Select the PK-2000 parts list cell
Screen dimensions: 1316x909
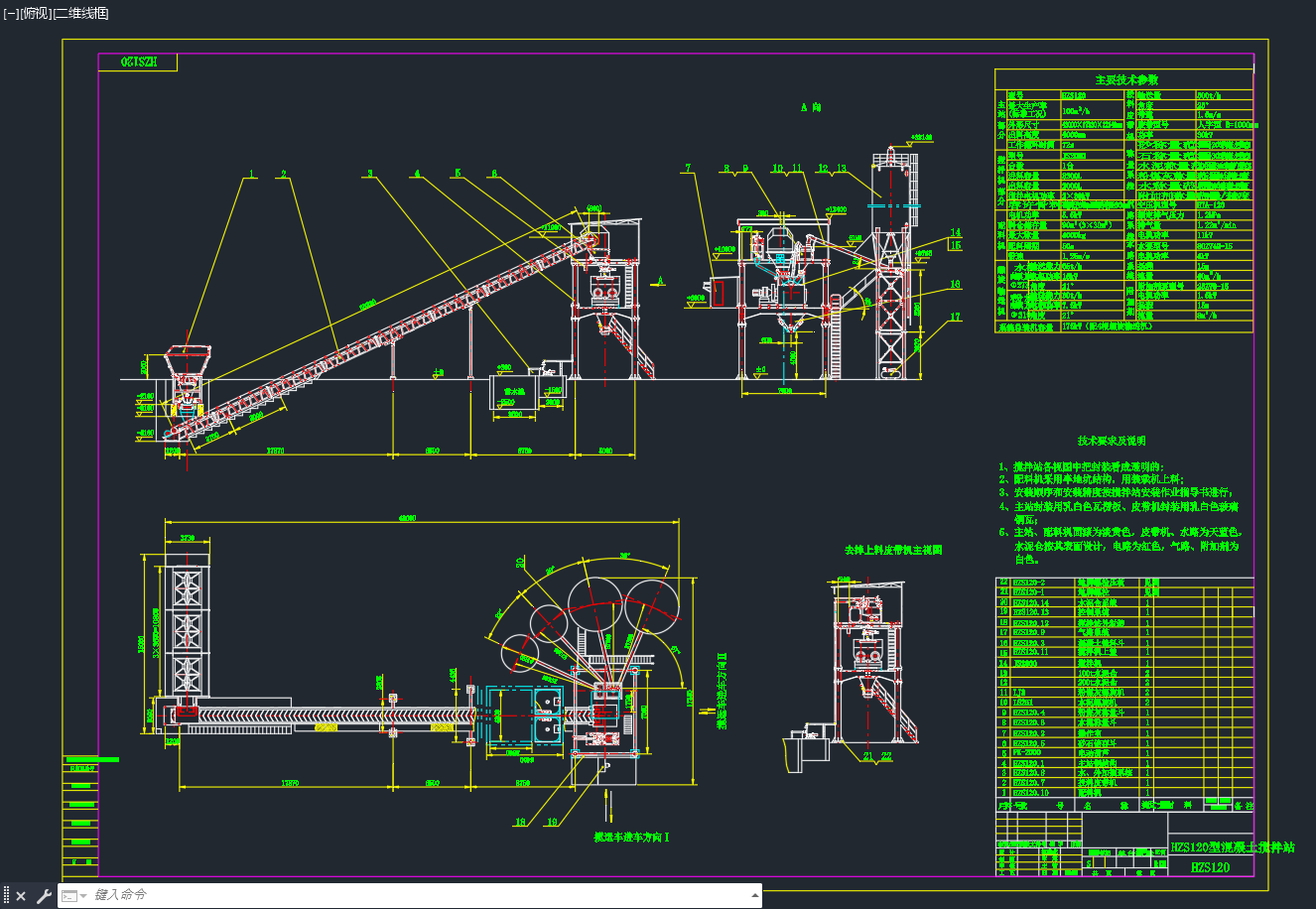point(1027,752)
